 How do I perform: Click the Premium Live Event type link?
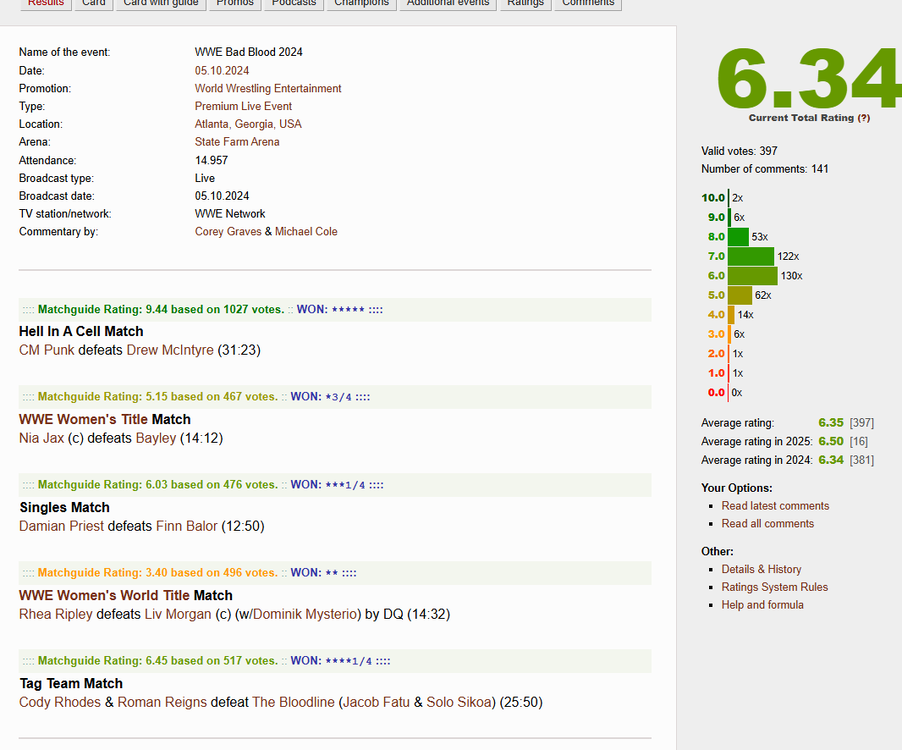click(243, 106)
